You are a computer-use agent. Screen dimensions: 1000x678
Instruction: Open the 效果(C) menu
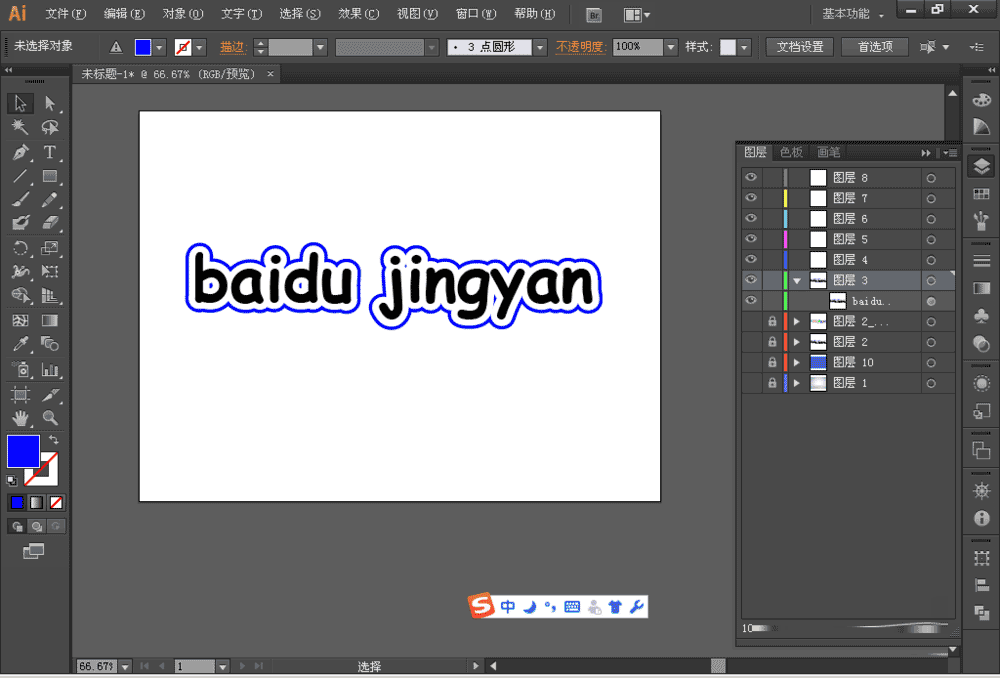click(358, 14)
